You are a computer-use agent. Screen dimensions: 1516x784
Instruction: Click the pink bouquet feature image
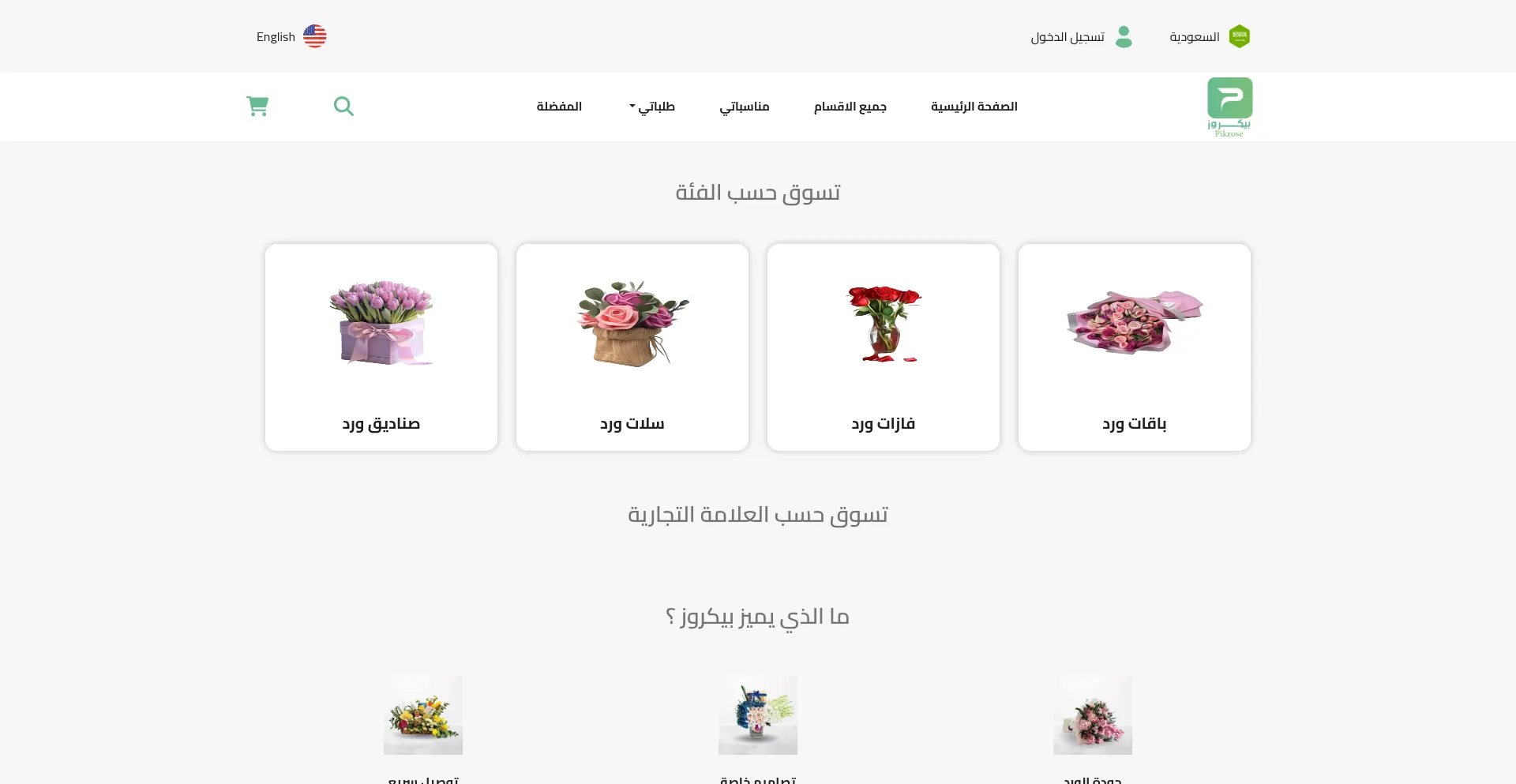click(x=1093, y=715)
